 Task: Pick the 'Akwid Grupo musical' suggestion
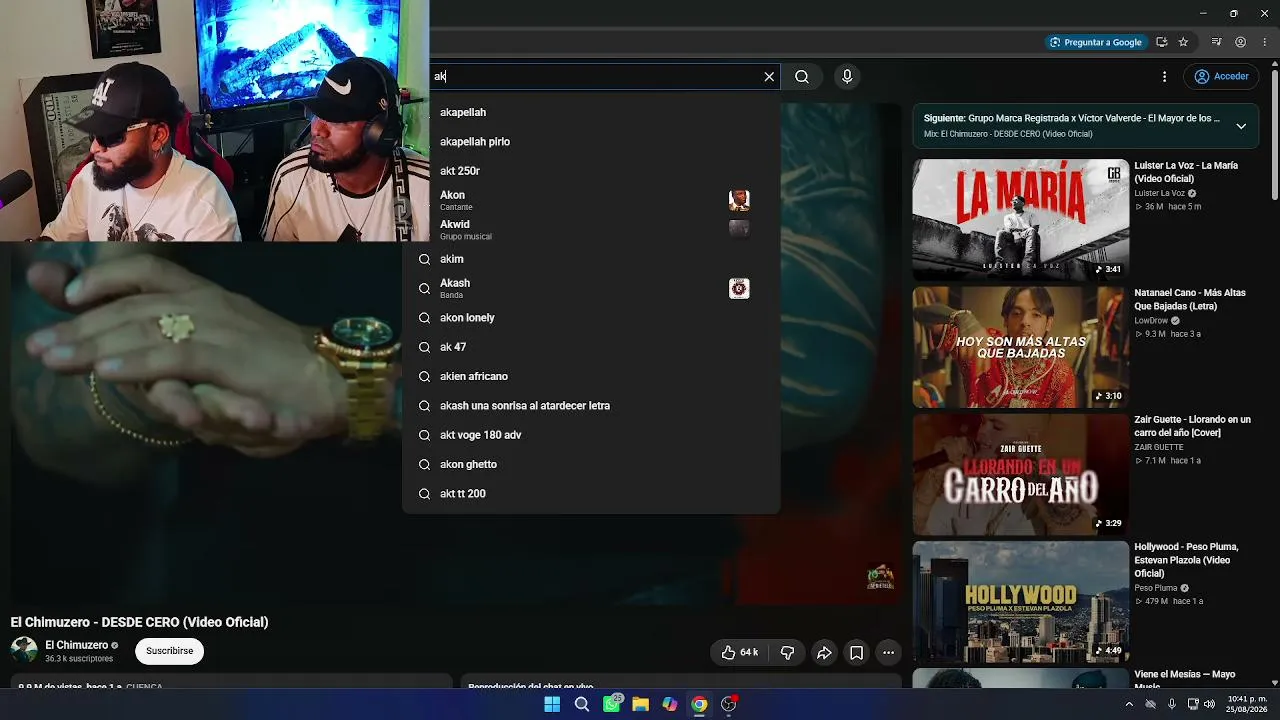pos(591,230)
